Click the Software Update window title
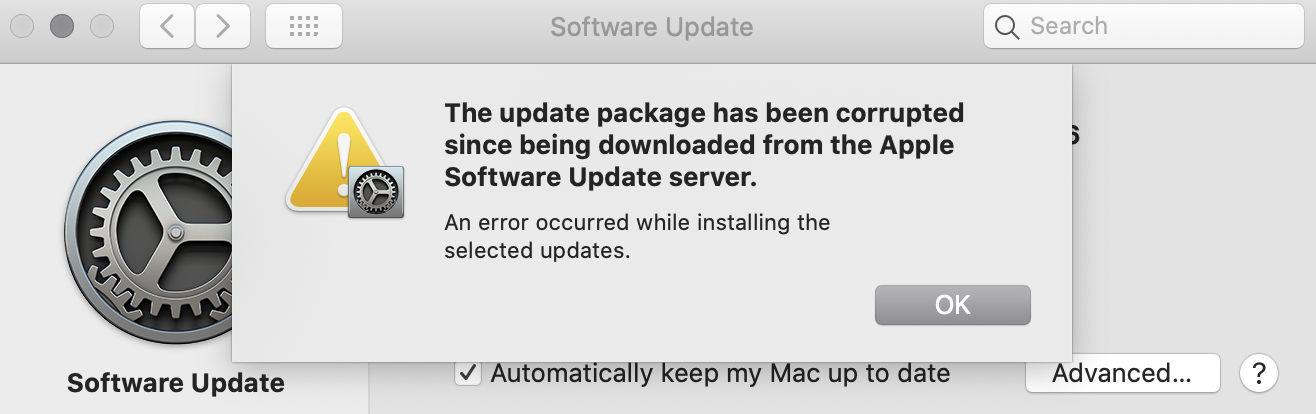The image size is (1316, 414). click(x=651, y=27)
